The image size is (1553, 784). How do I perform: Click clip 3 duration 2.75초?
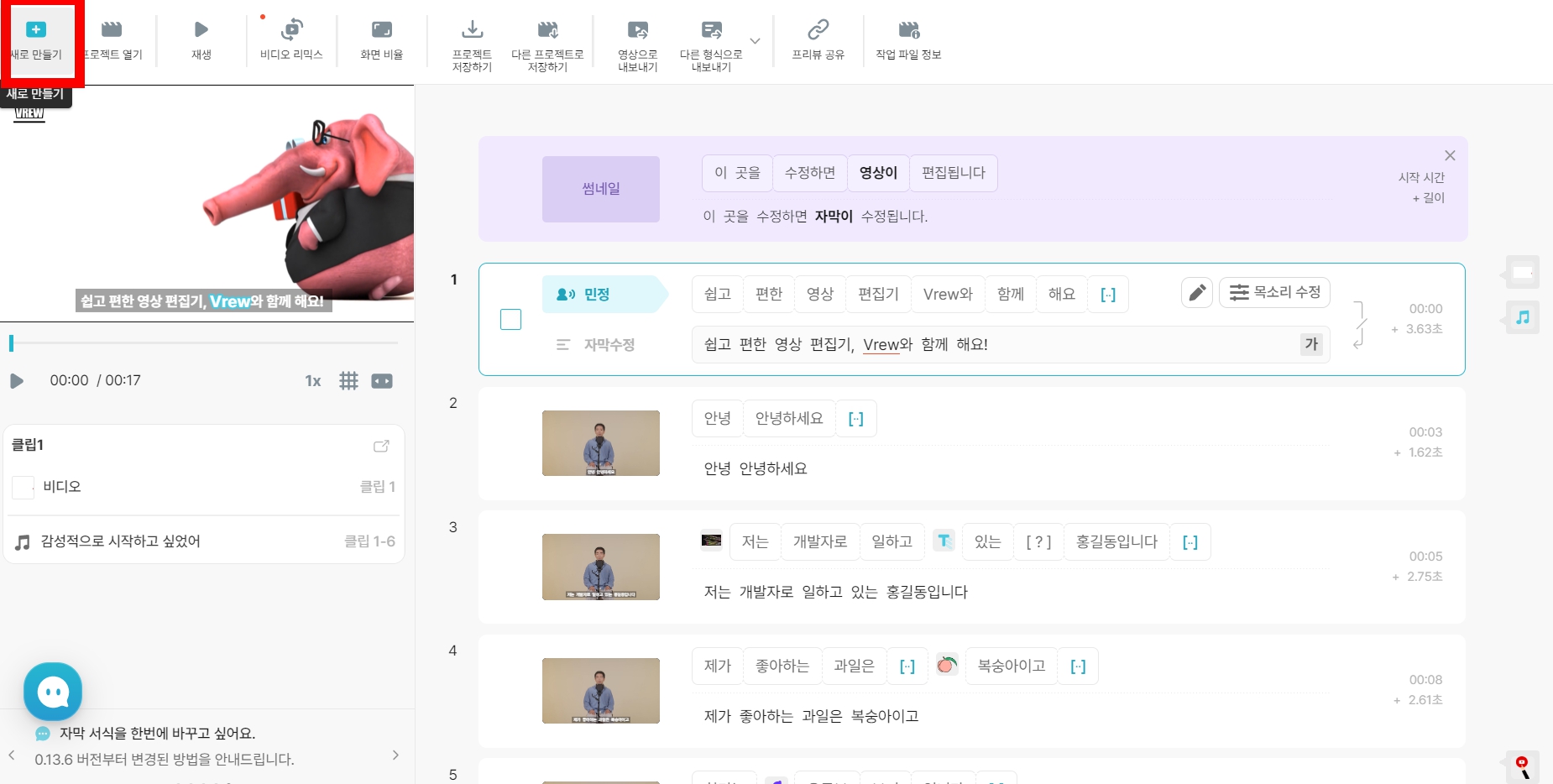(x=1424, y=577)
